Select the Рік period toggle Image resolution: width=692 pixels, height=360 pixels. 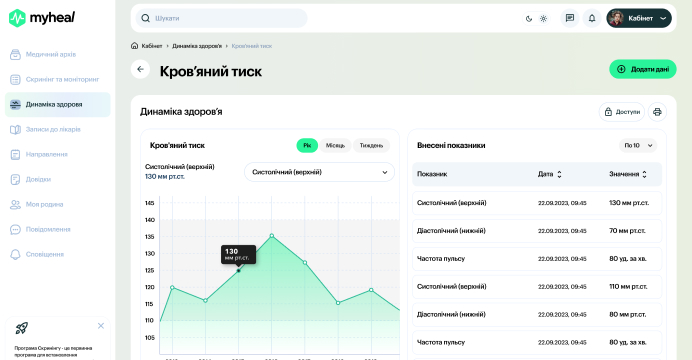307,146
